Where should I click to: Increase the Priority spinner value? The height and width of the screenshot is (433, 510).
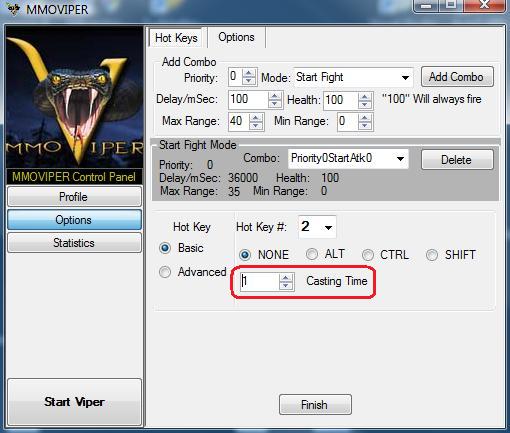point(249,73)
